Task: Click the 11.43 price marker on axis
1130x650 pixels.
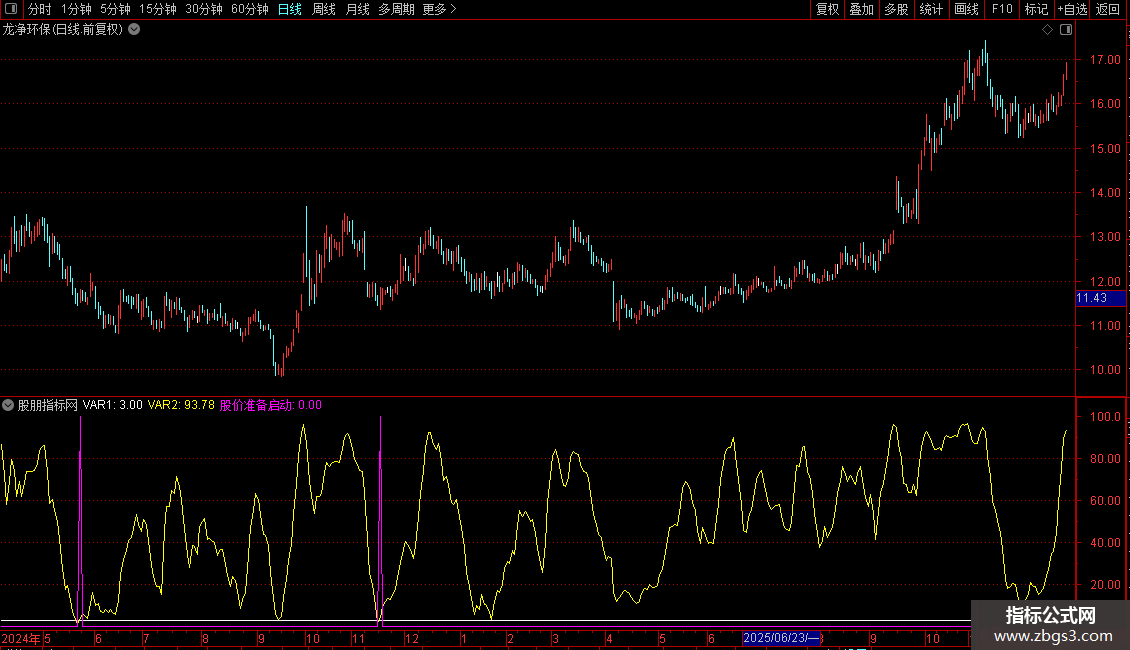Action: pyautogui.click(x=1100, y=298)
